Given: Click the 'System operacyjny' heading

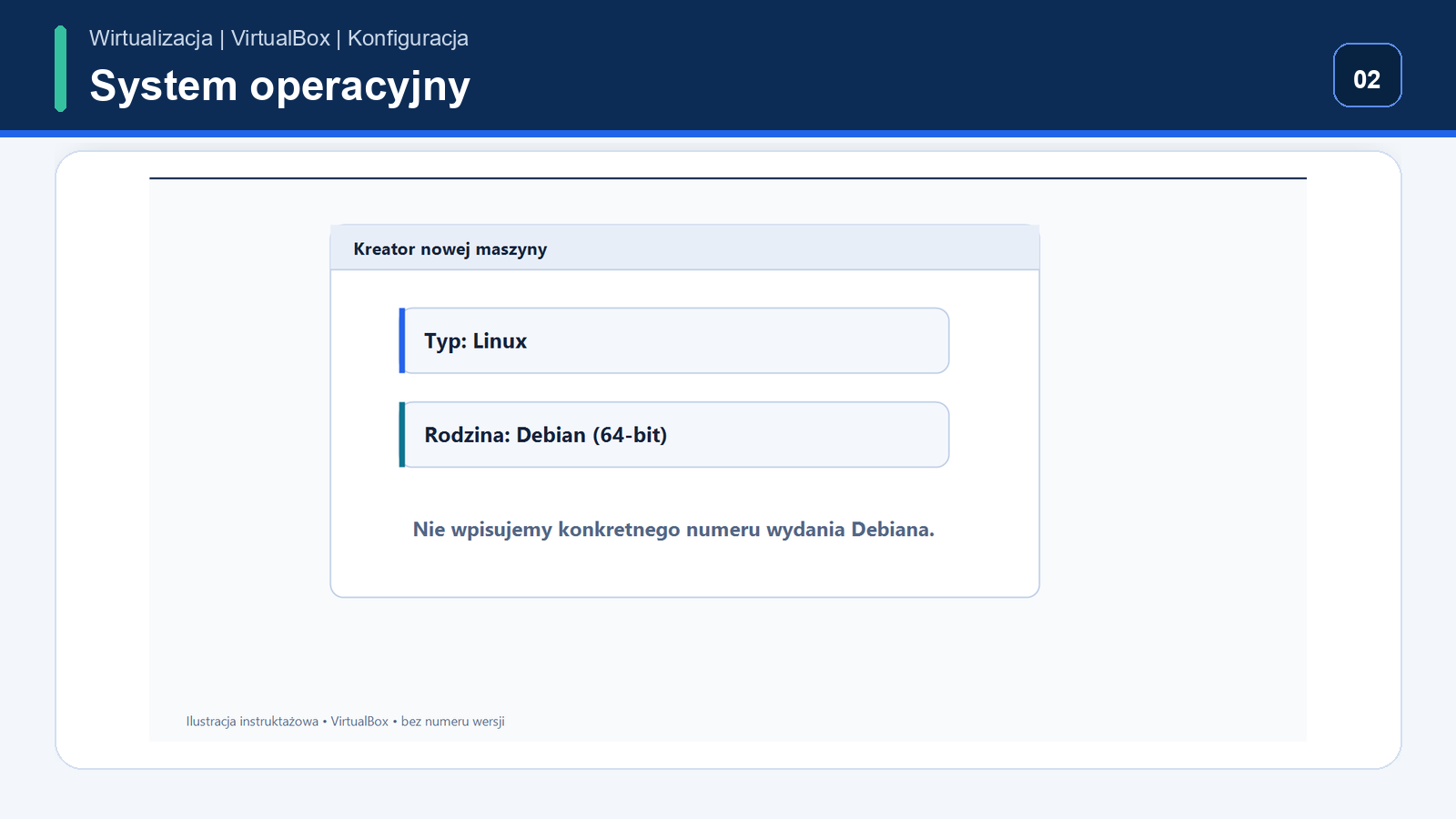Looking at the screenshot, I should [x=279, y=86].
